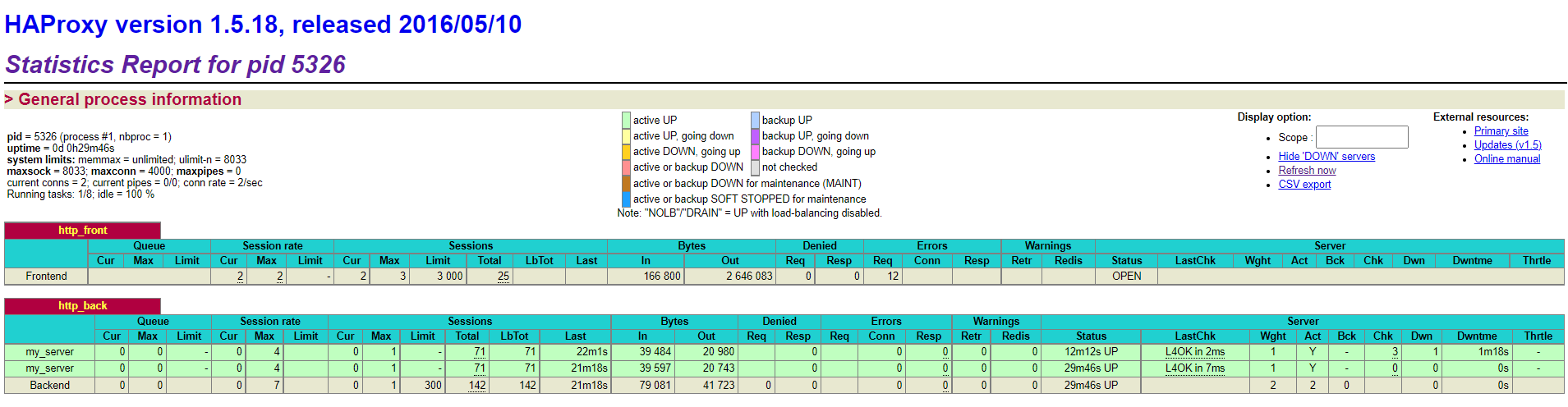Click the Thrtle header in http_front table
The width and height of the screenshot is (1568, 407).
pyautogui.click(x=1536, y=261)
